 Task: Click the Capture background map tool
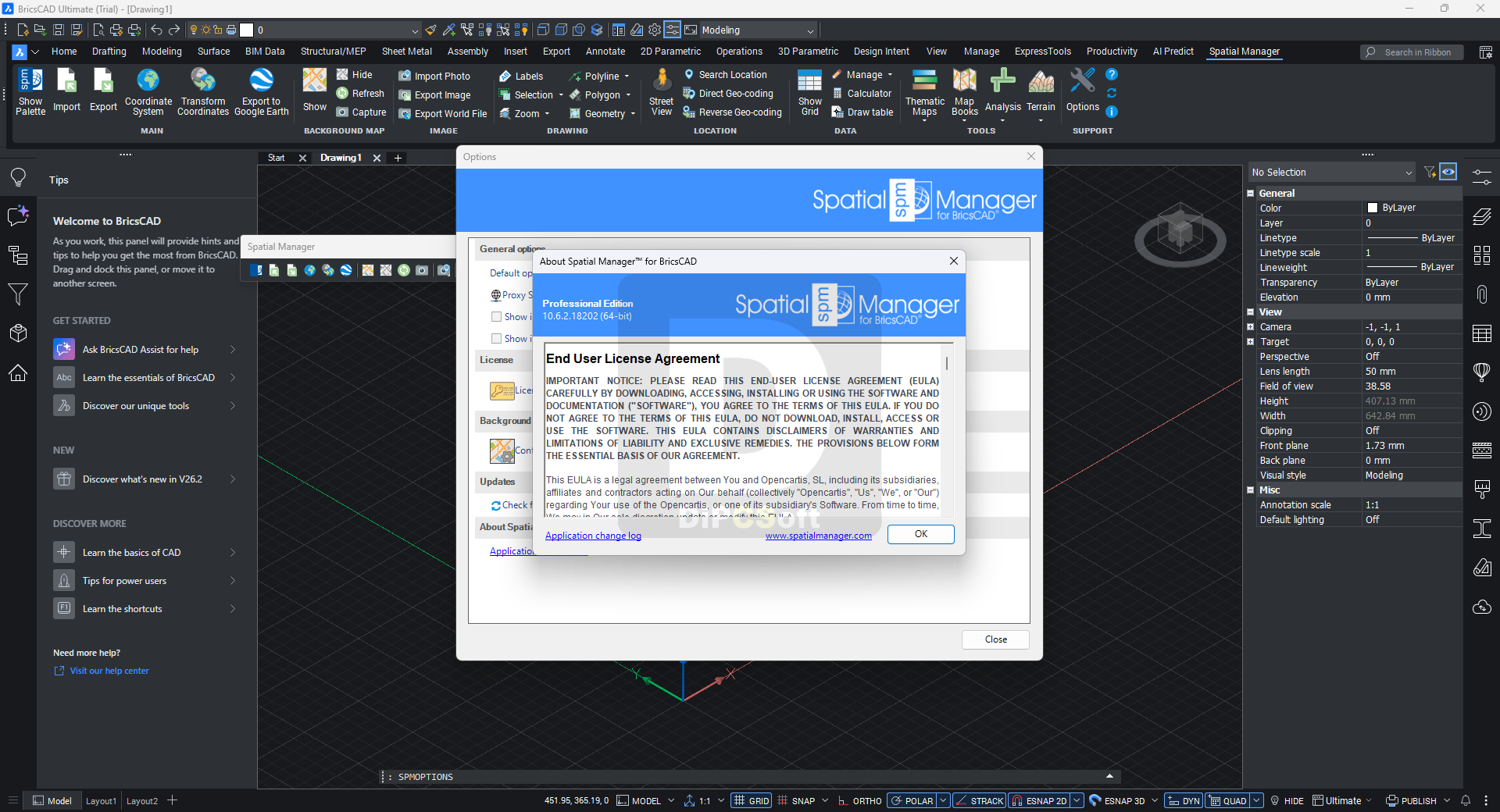pos(361,112)
